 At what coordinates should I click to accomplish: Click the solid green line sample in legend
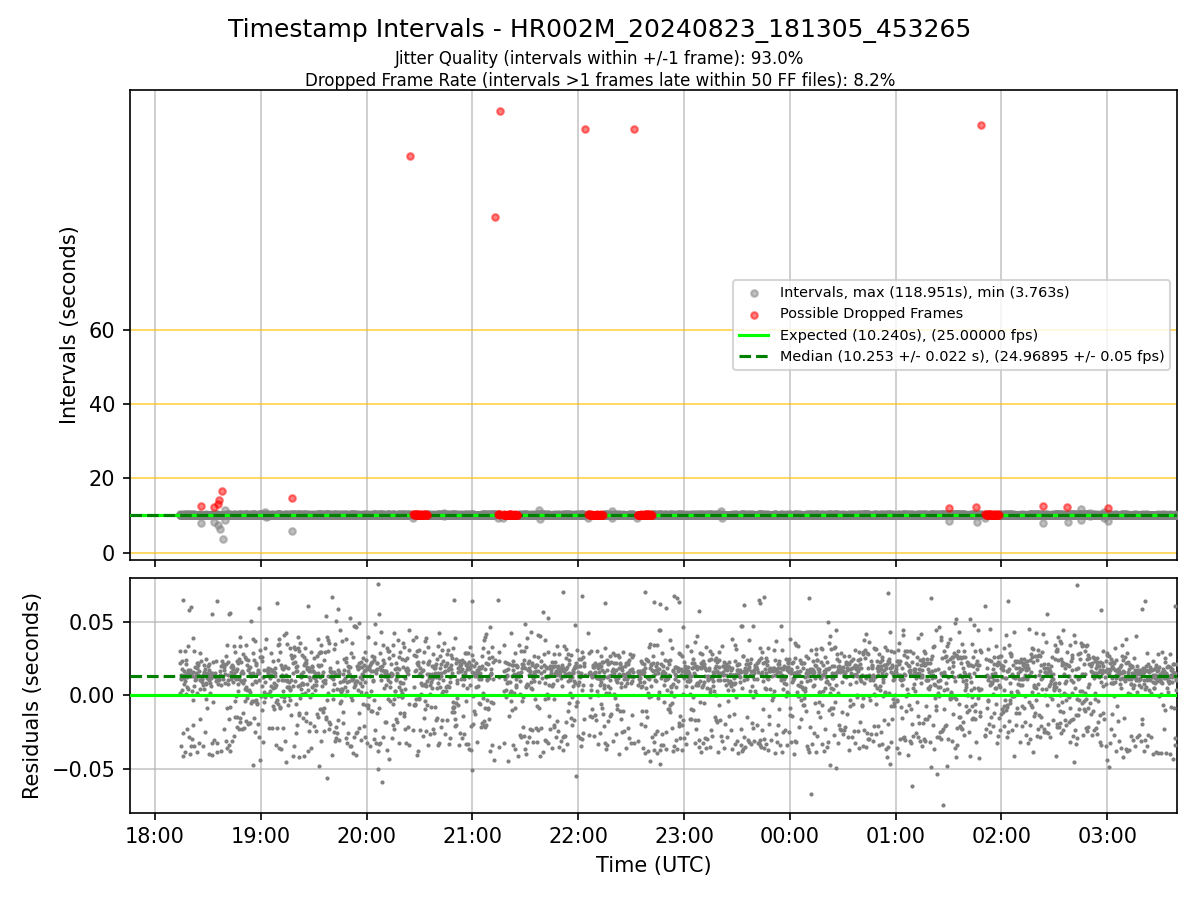755,335
